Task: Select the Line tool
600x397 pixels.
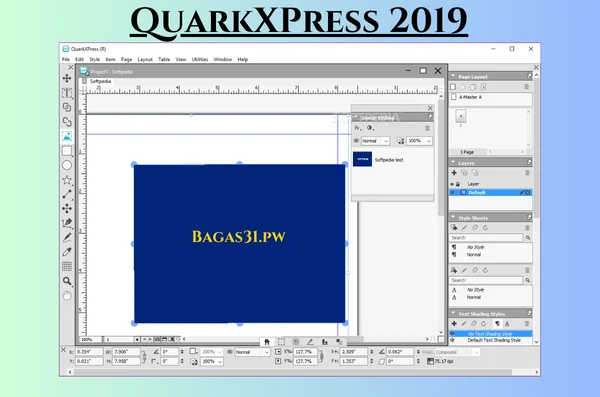Action: click(67, 194)
